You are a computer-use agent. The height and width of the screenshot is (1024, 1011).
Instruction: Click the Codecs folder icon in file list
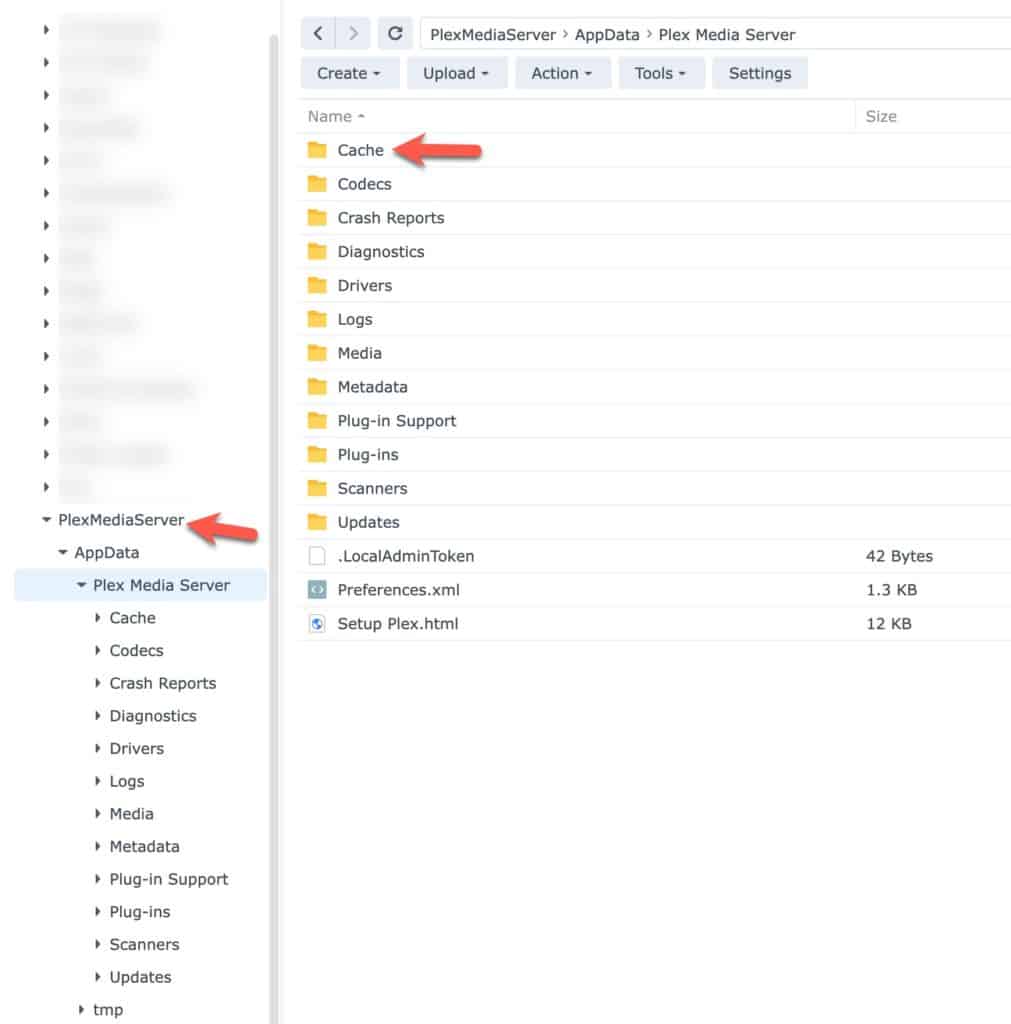(317, 184)
